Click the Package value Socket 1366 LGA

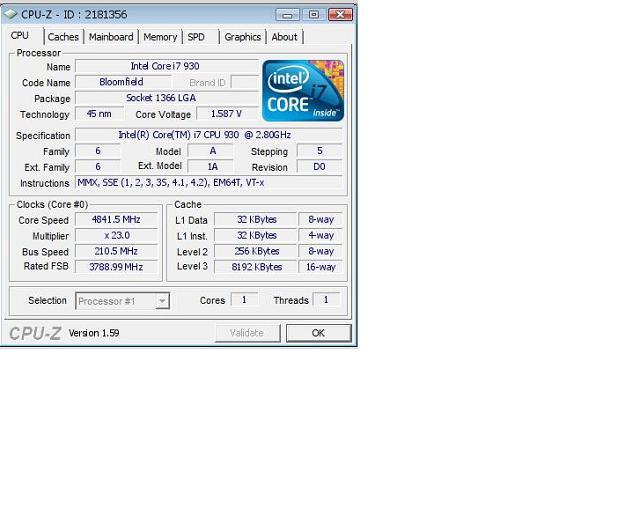pos(167,98)
